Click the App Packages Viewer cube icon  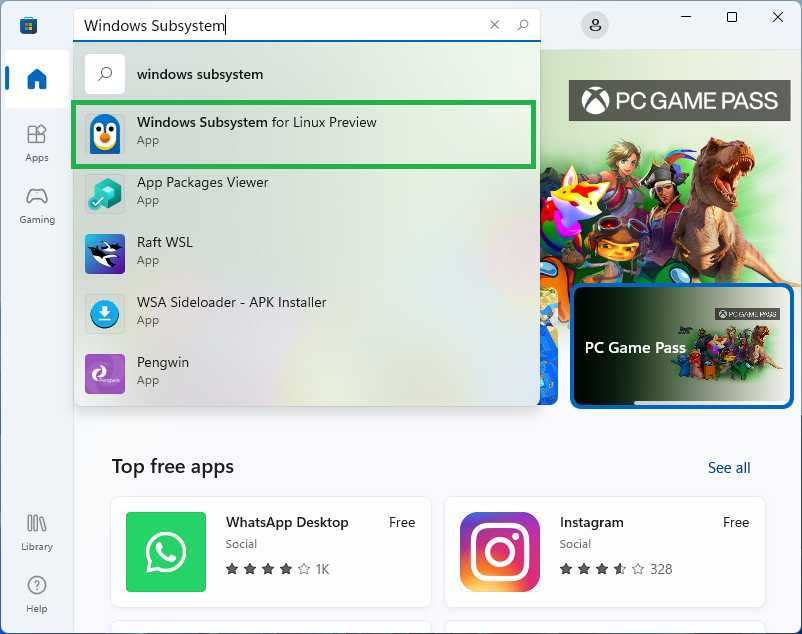pyautogui.click(x=105, y=194)
